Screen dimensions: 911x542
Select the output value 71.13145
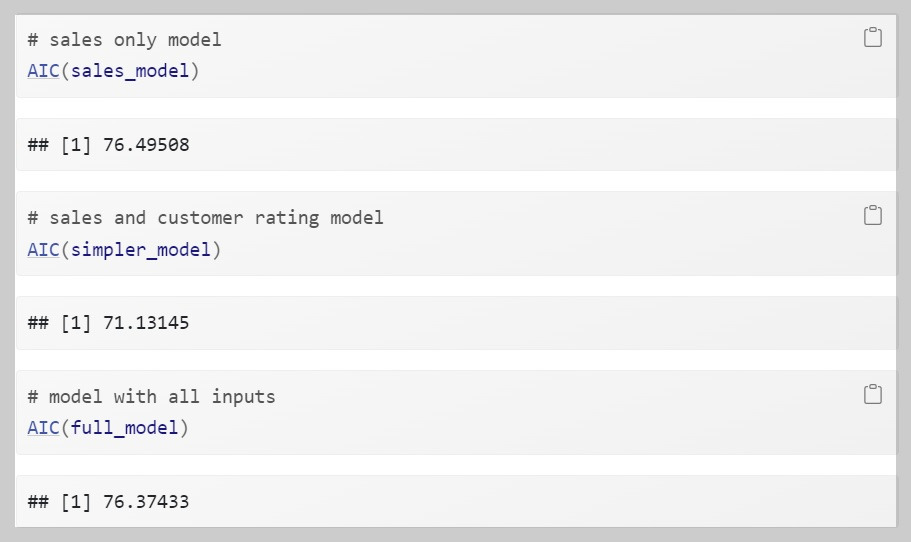click(x=146, y=323)
